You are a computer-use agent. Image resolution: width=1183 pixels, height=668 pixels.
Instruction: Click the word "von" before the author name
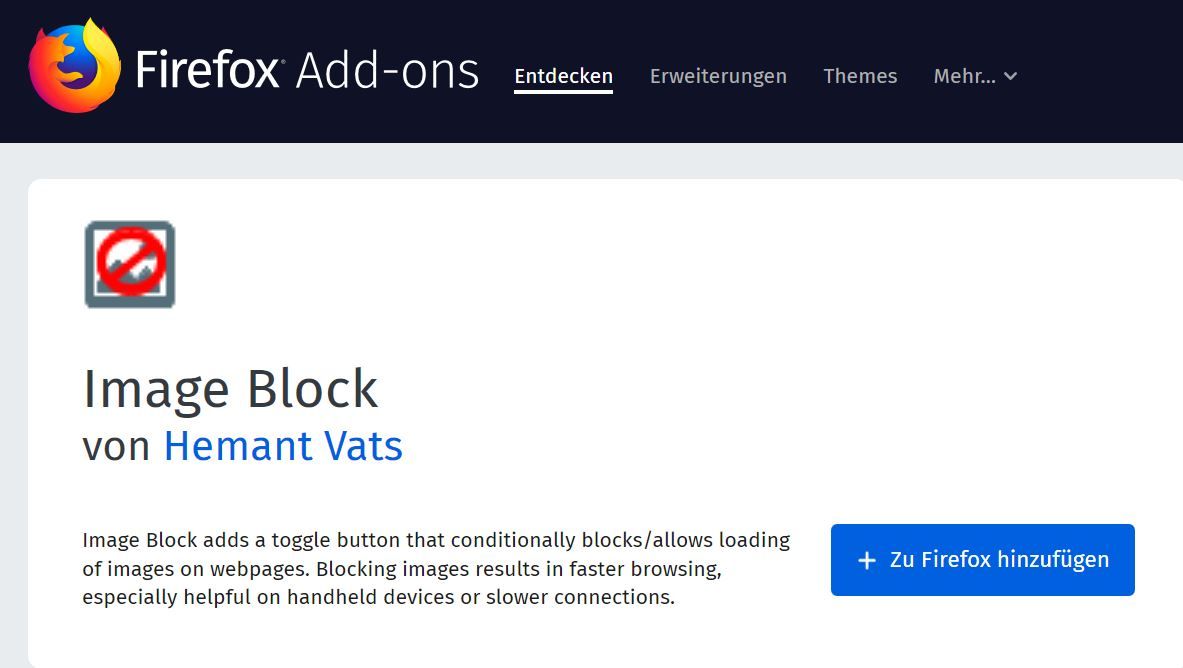(x=116, y=446)
